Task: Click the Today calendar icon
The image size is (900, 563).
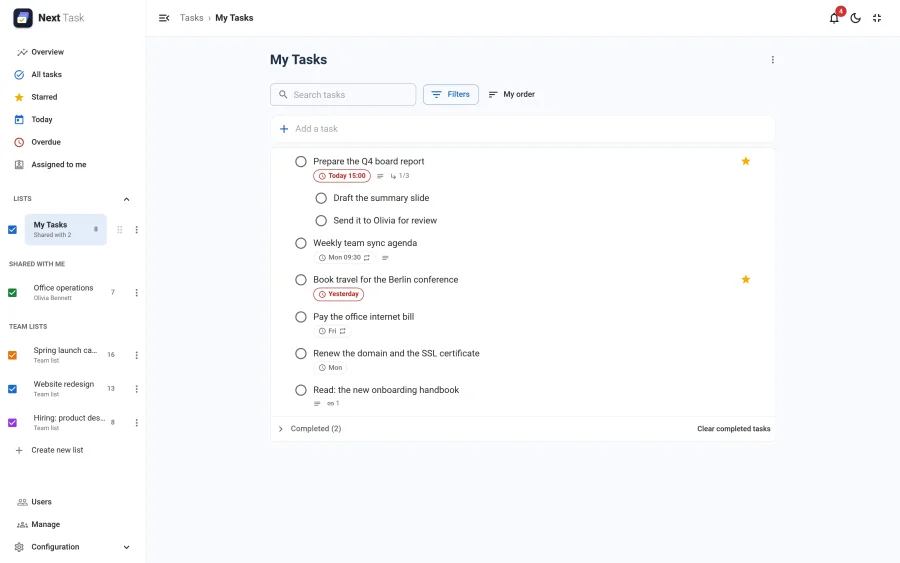Action: coord(19,119)
